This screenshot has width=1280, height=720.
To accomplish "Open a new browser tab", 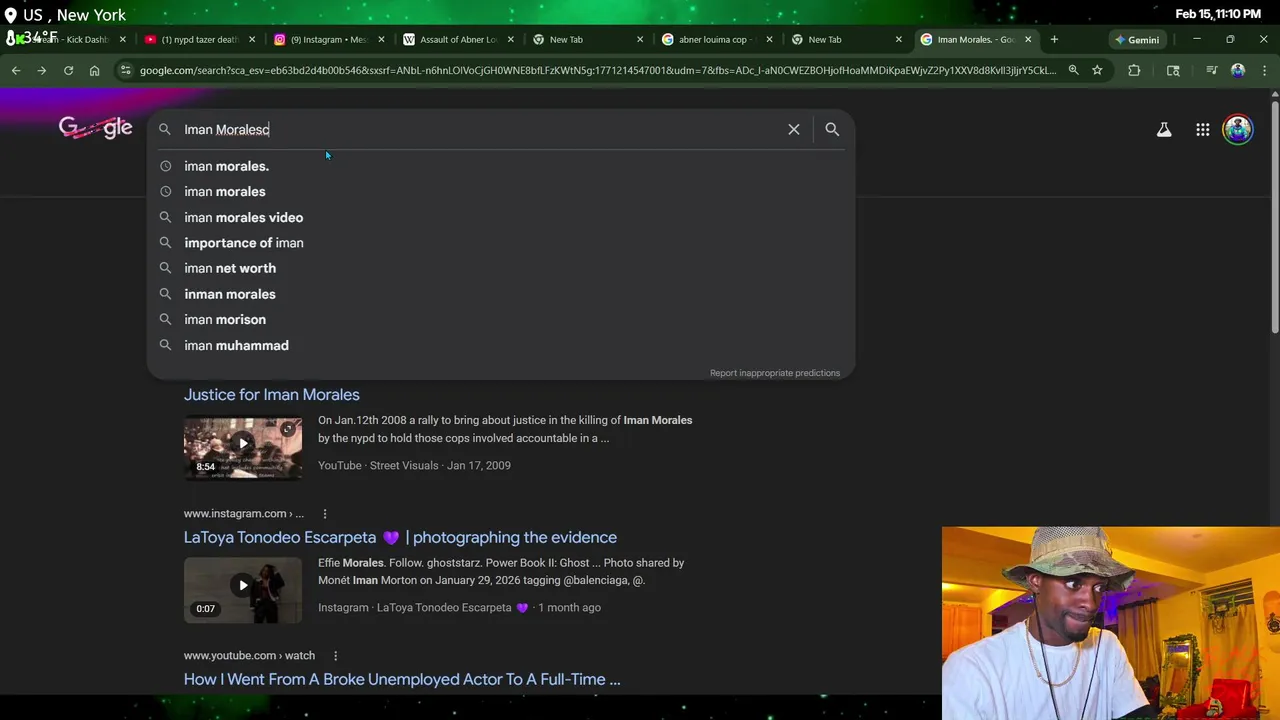I will click(x=1054, y=39).
